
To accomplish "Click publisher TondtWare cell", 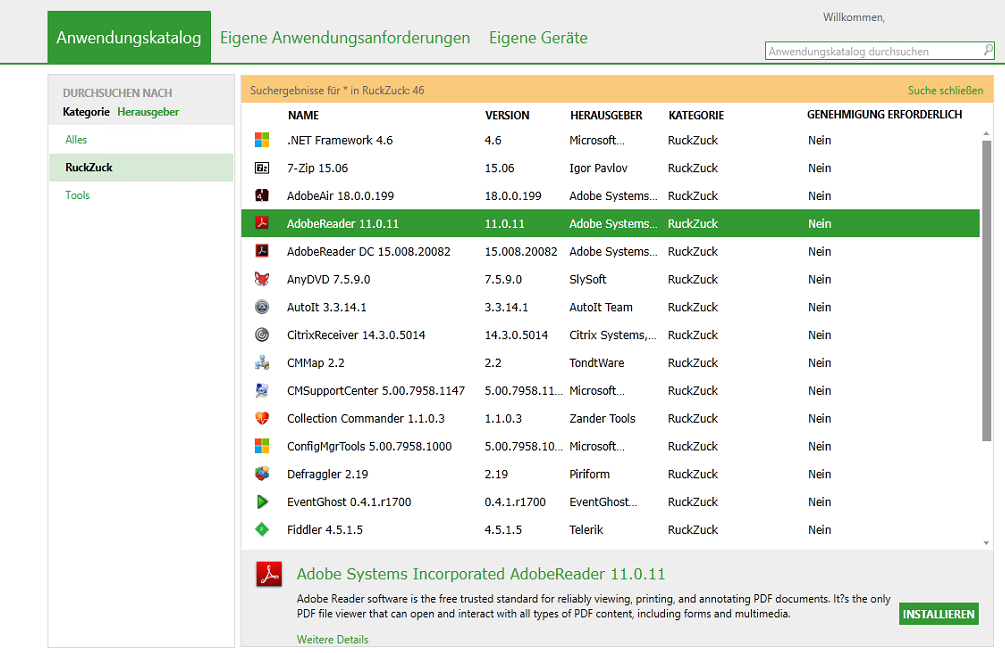I will tap(596, 363).
